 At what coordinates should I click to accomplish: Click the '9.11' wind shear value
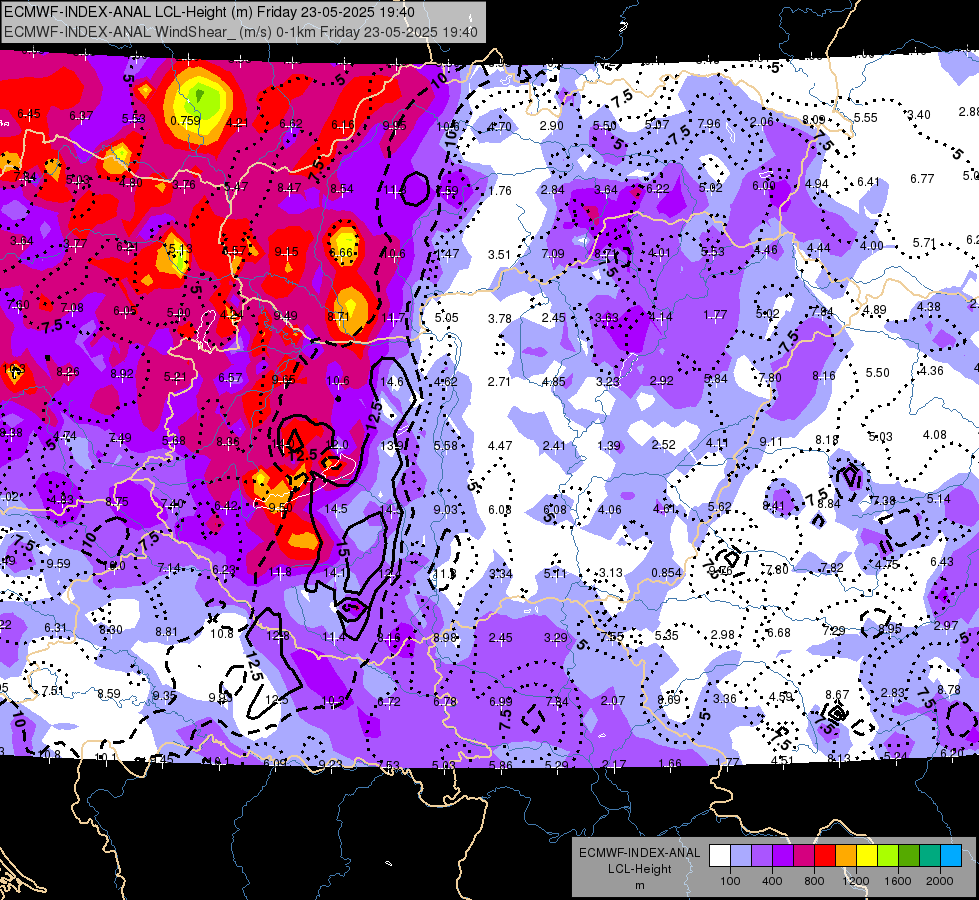tap(771, 442)
